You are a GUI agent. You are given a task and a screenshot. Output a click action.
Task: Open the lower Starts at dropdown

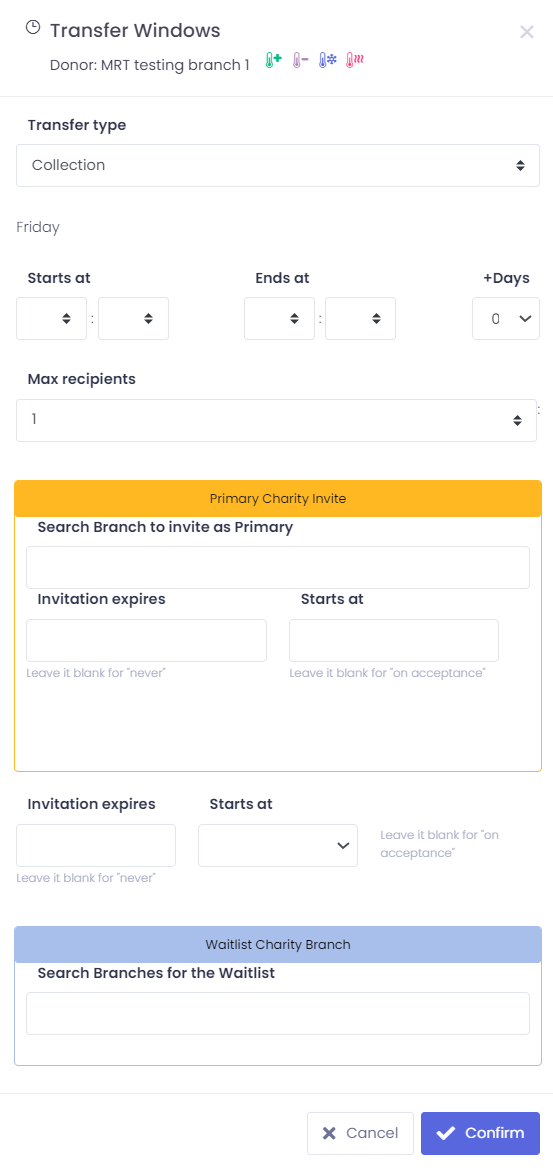click(x=278, y=845)
